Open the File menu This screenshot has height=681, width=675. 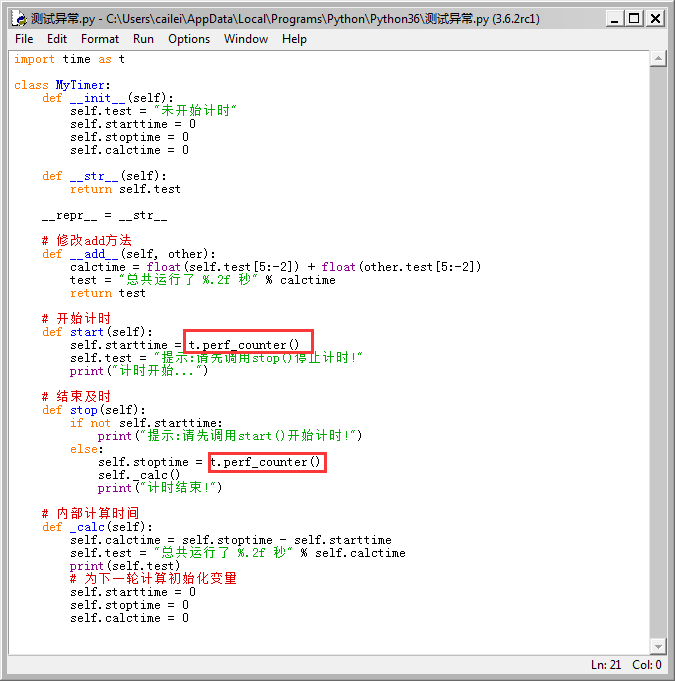(x=24, y=39)
